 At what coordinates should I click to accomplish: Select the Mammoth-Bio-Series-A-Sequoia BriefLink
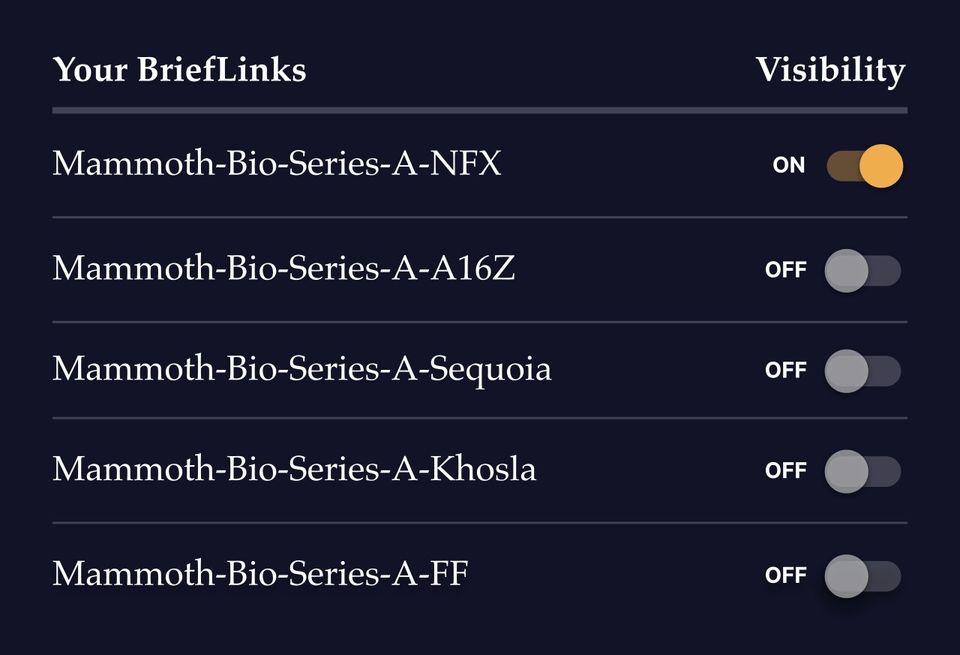[x=302, y=369]
